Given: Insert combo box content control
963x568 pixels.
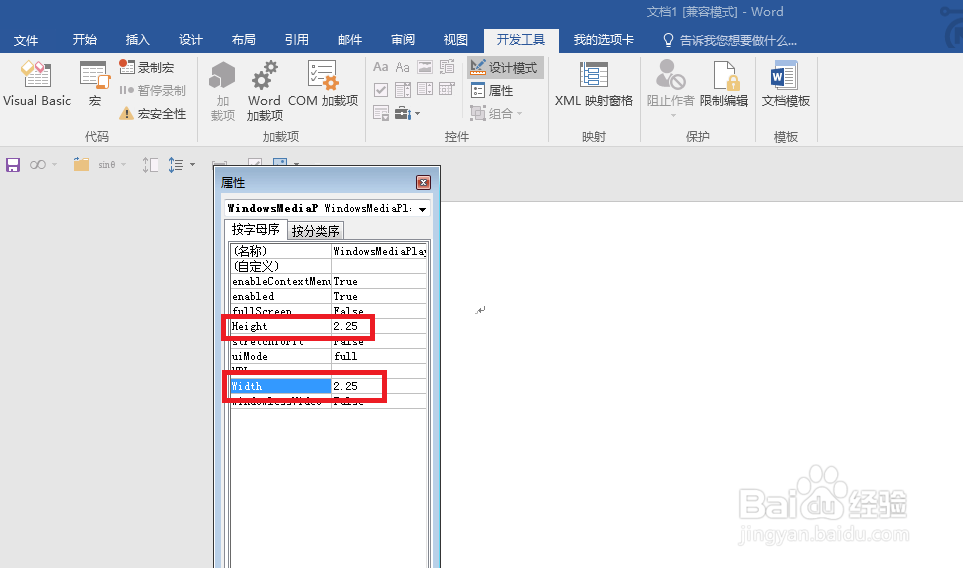Looking at the screenshot, I should (403, 90).
